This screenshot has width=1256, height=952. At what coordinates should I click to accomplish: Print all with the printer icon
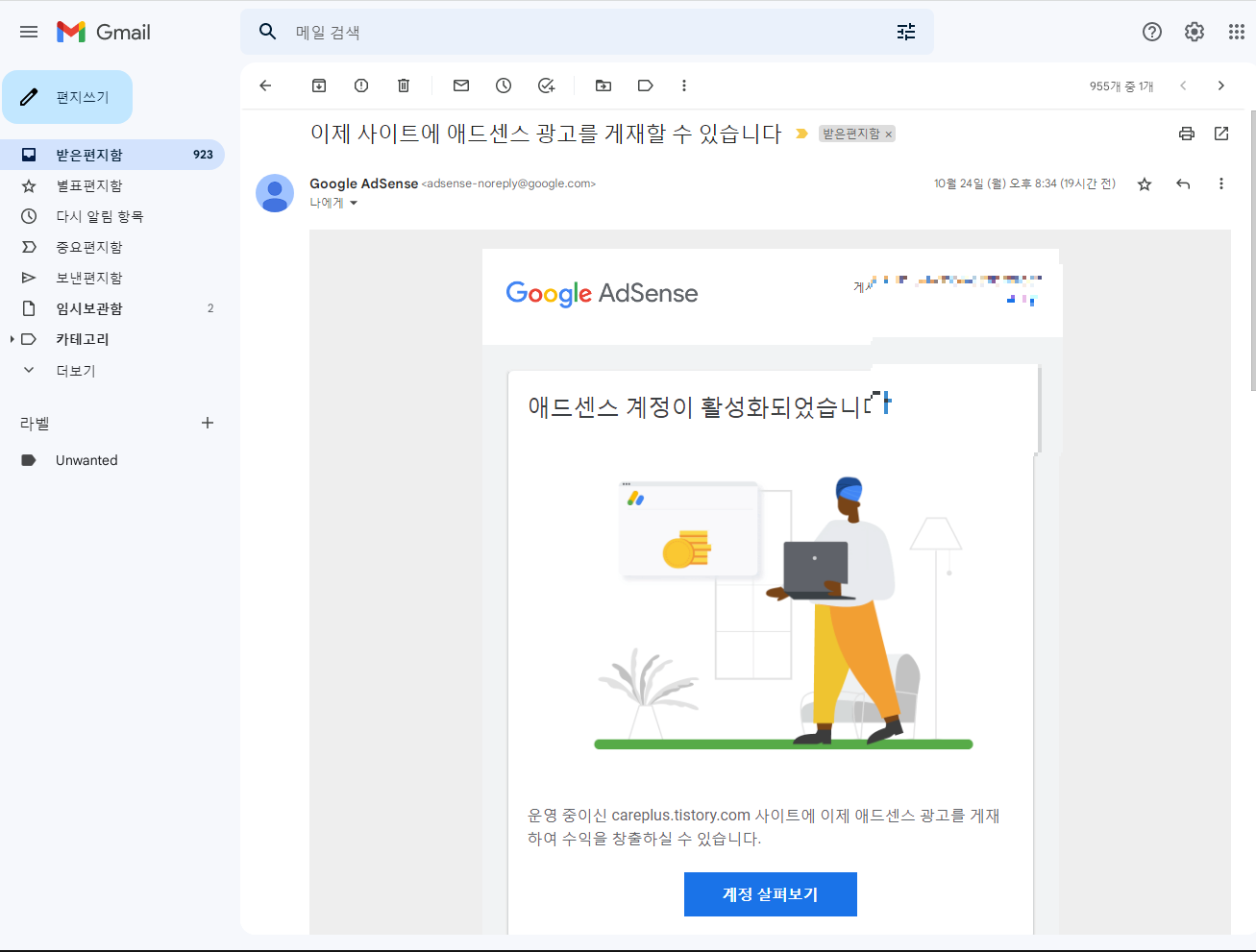pyautogui.click(x=1187, y=134)
